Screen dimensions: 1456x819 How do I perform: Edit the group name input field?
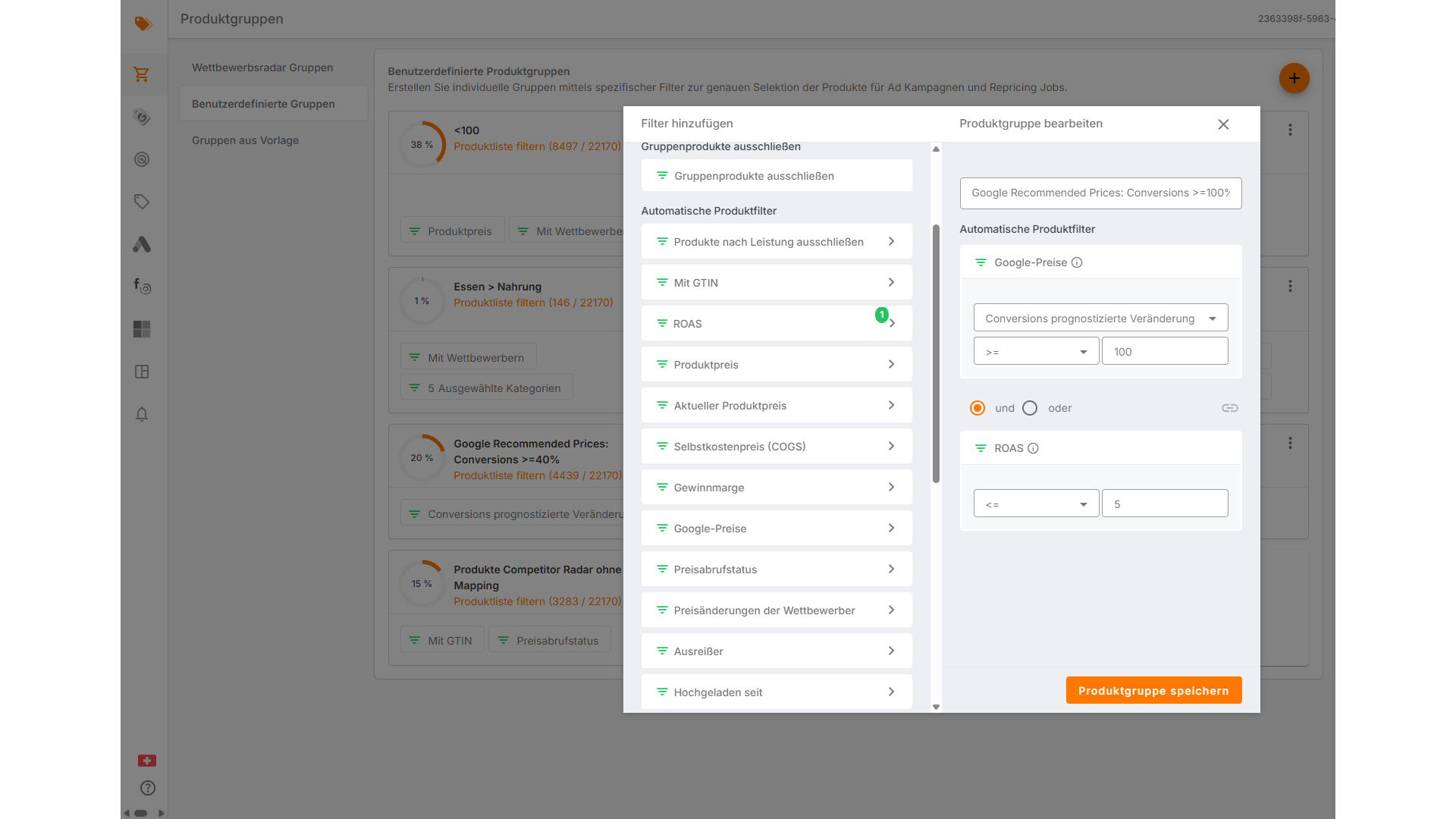[1100, 193]
